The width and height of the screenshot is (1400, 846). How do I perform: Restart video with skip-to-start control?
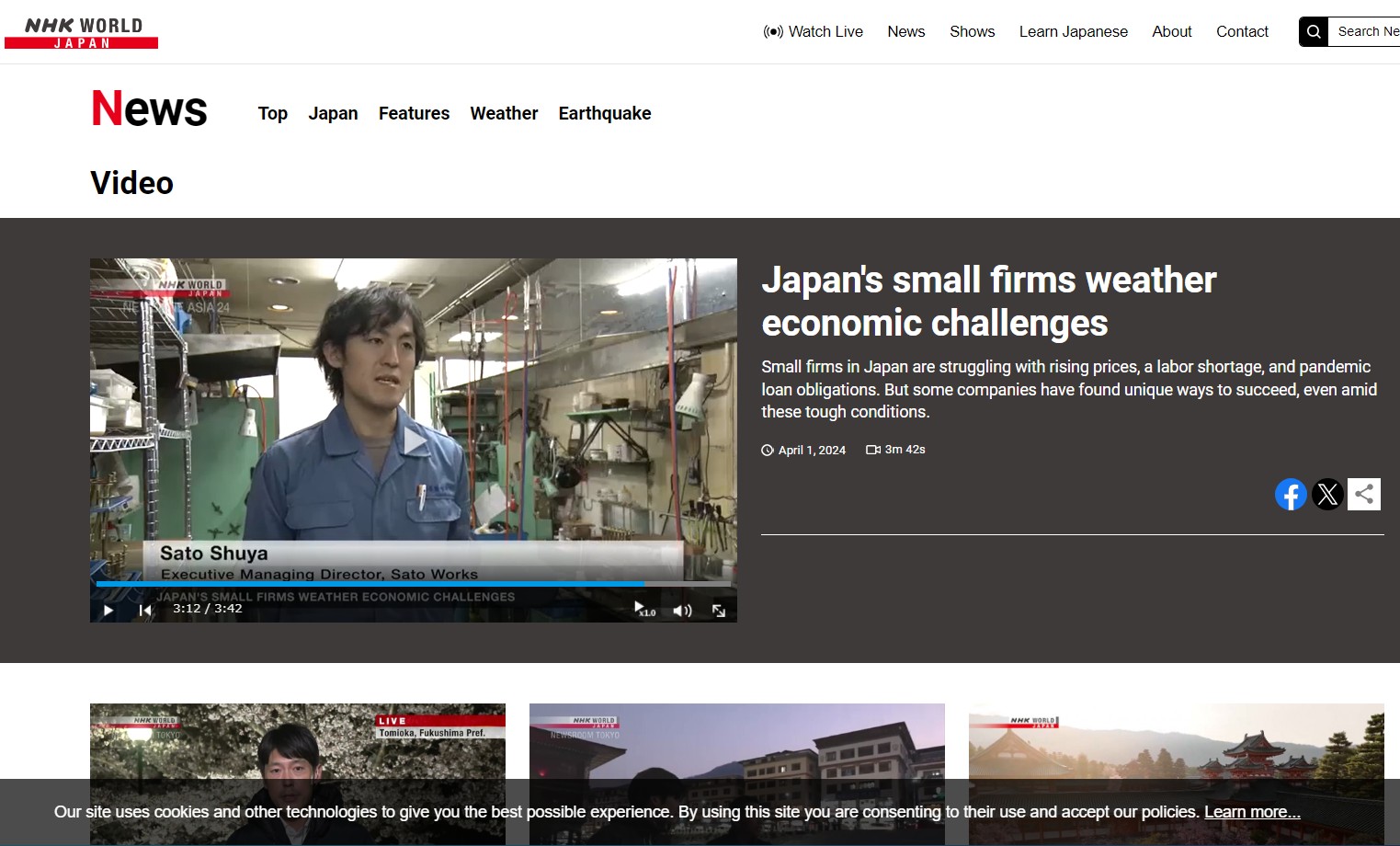[145, 610]
